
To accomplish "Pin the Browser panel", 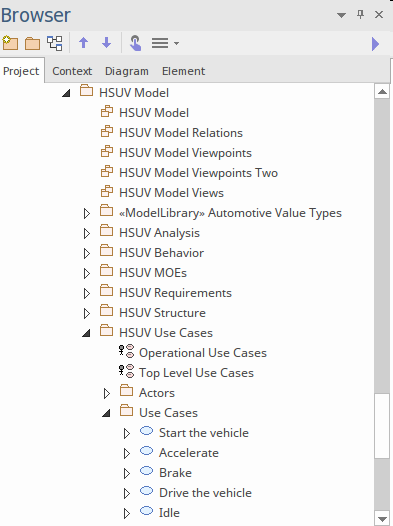I will 360,14.
